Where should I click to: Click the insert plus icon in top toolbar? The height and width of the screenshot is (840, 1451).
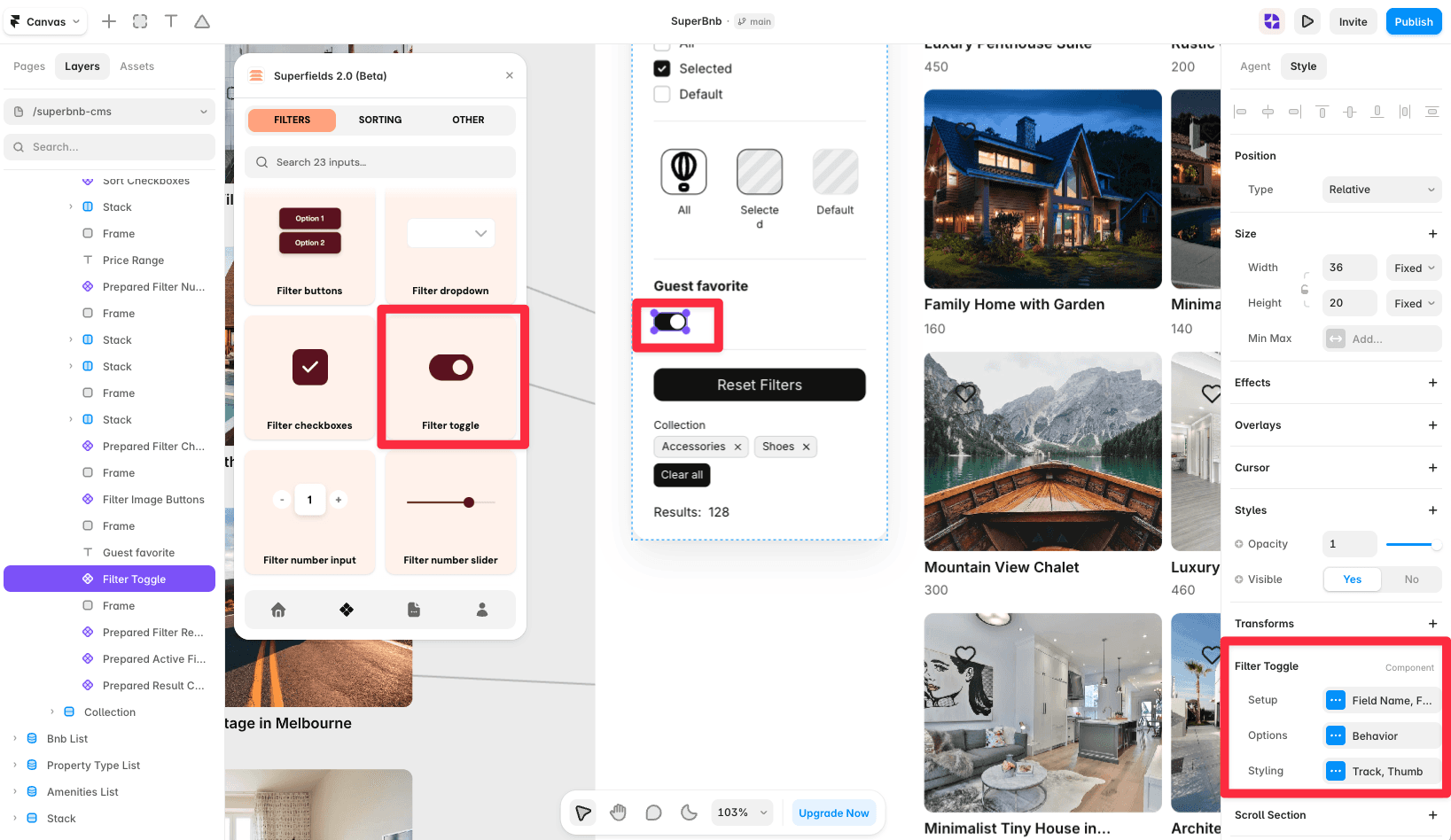tap(109, 21)
